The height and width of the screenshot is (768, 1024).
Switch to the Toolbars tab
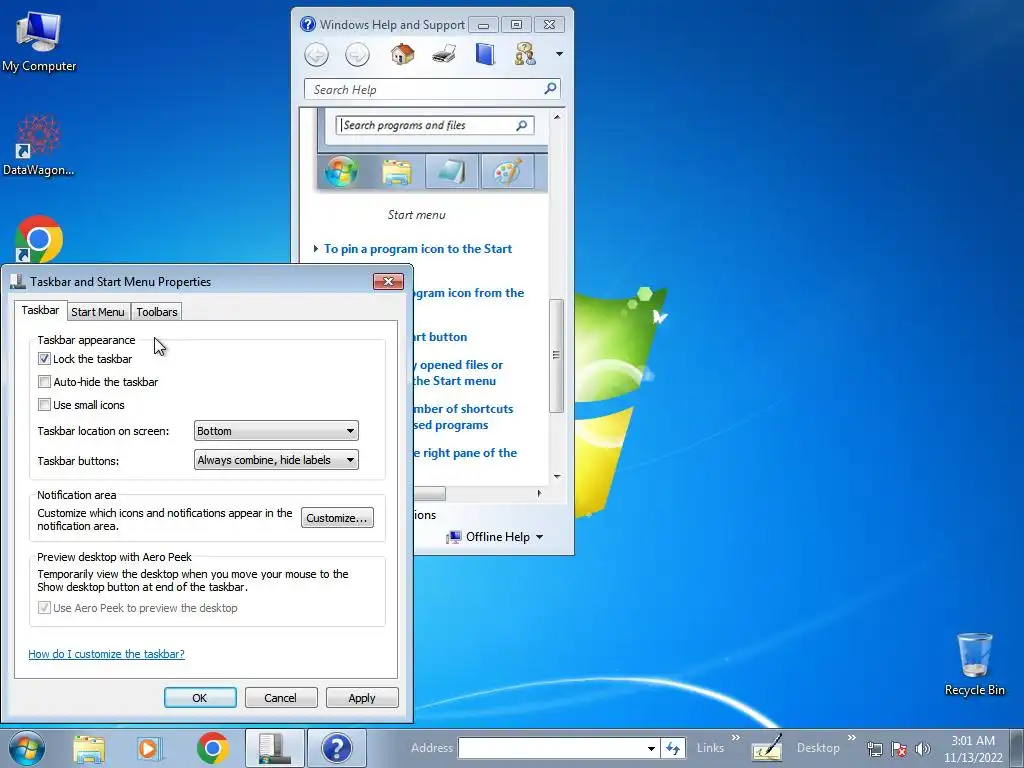click(157, 312)
